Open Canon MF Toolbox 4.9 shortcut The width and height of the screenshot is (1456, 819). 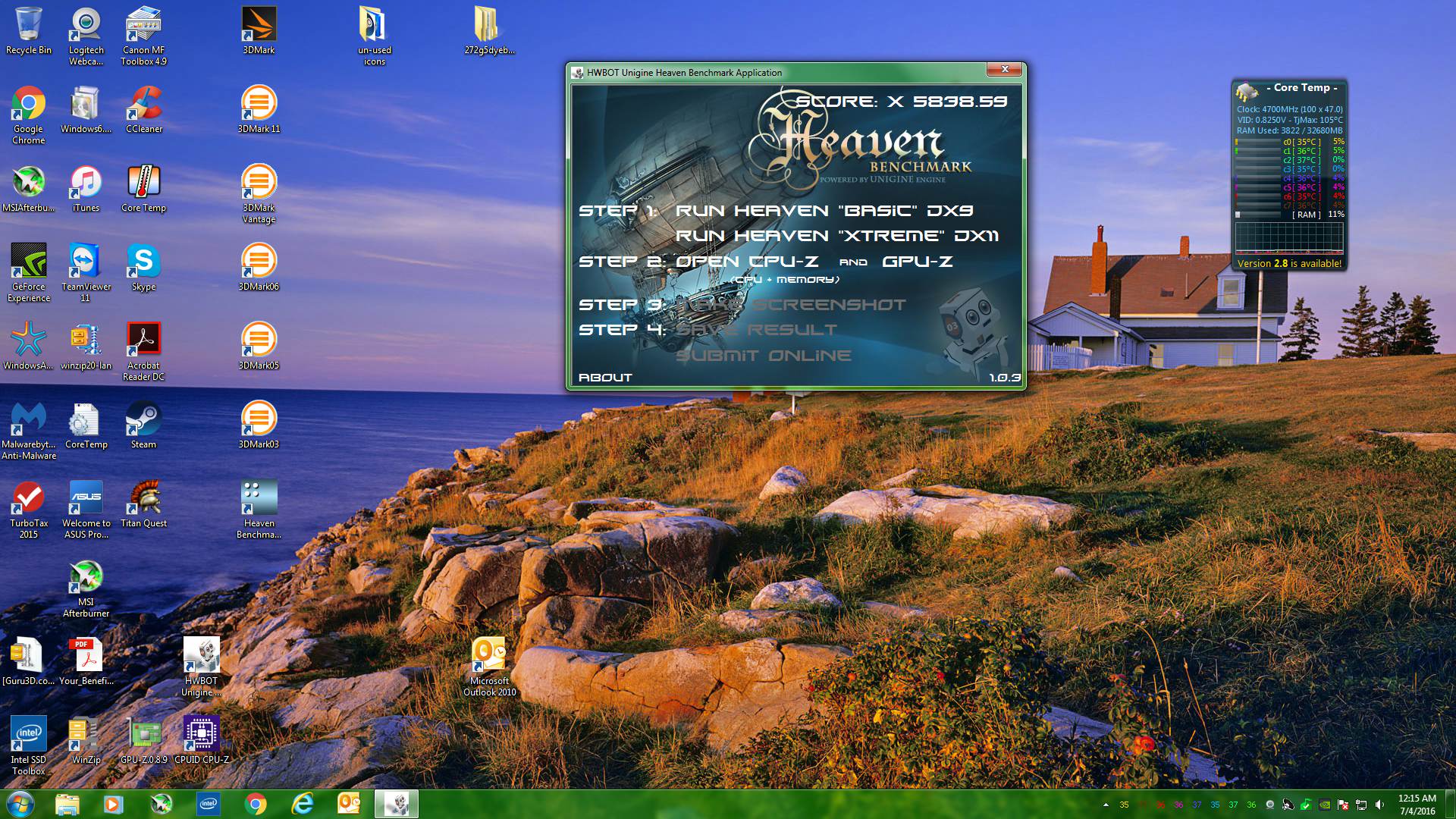144,36
